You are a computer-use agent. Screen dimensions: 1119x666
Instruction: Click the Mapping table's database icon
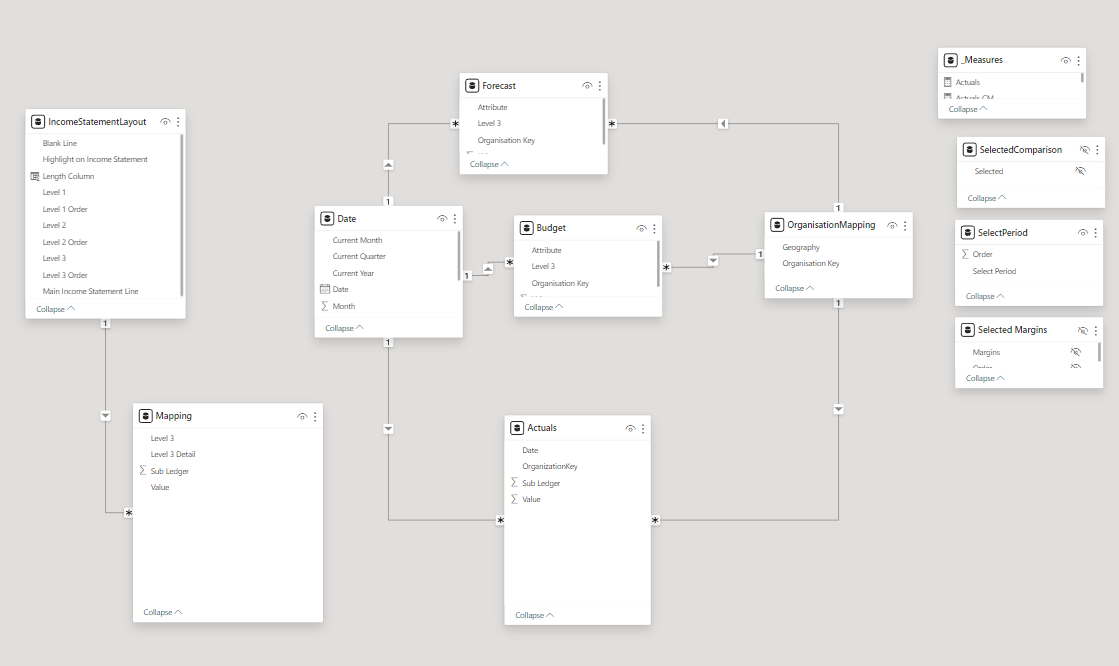pyautogui.click(x=145, y=416)
